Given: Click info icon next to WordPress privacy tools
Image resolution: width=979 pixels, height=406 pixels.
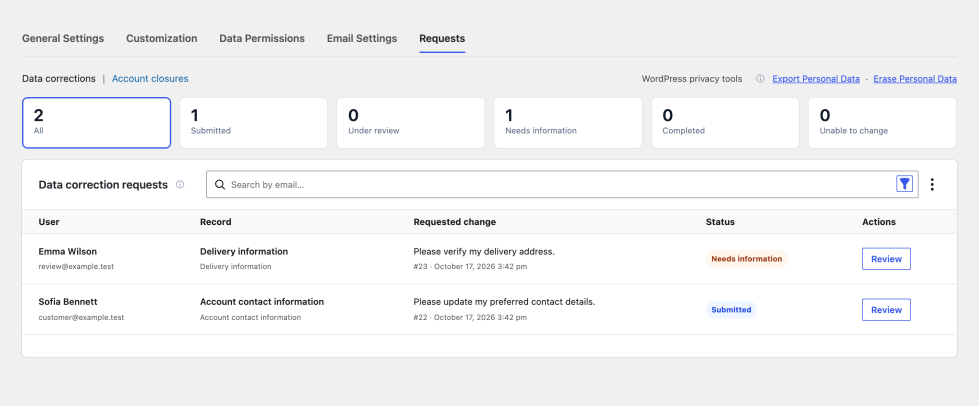Looking at the screenshot, I should 760,79.
